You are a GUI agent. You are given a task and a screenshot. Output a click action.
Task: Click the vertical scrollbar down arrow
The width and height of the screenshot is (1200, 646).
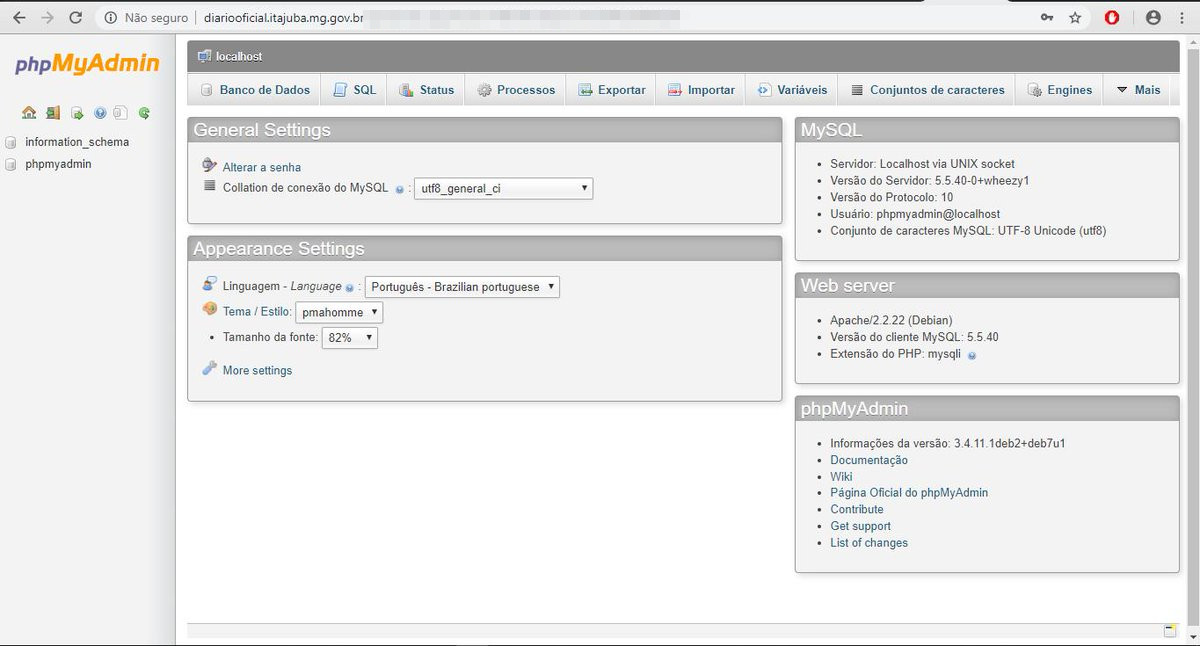tap(1191, 637)
